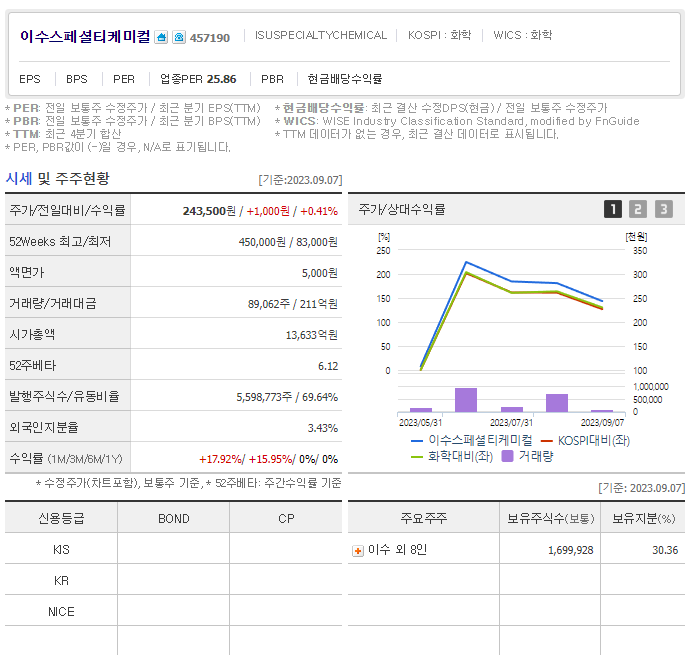The width and height of the screenshot is (696, 655).
Task: Select the [기준:2023.09.07] date beside 시세
Action: pyautogui.click(x=301, y=180)
